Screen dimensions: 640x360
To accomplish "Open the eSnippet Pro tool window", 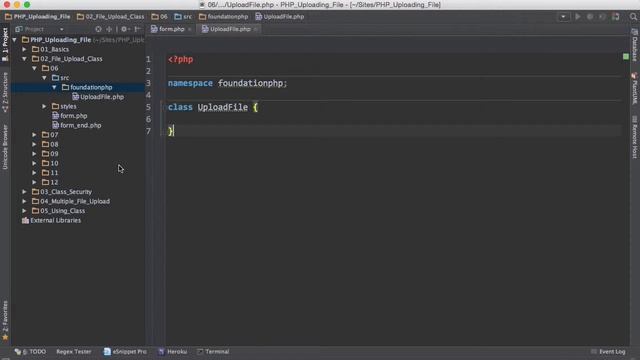I will pyautogui.click(x=125, y=351).
